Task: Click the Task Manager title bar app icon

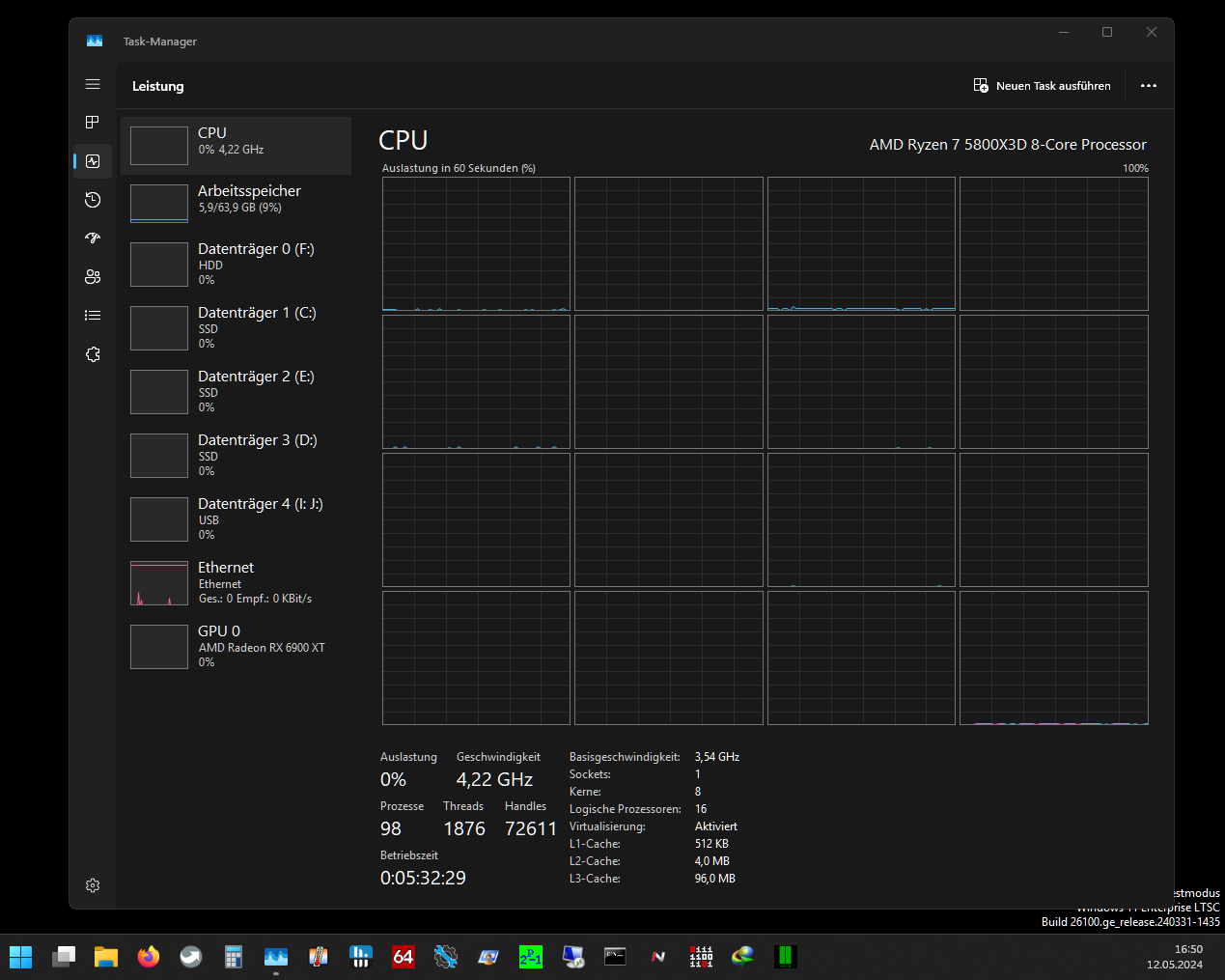Action: click(x=95, y=41)
